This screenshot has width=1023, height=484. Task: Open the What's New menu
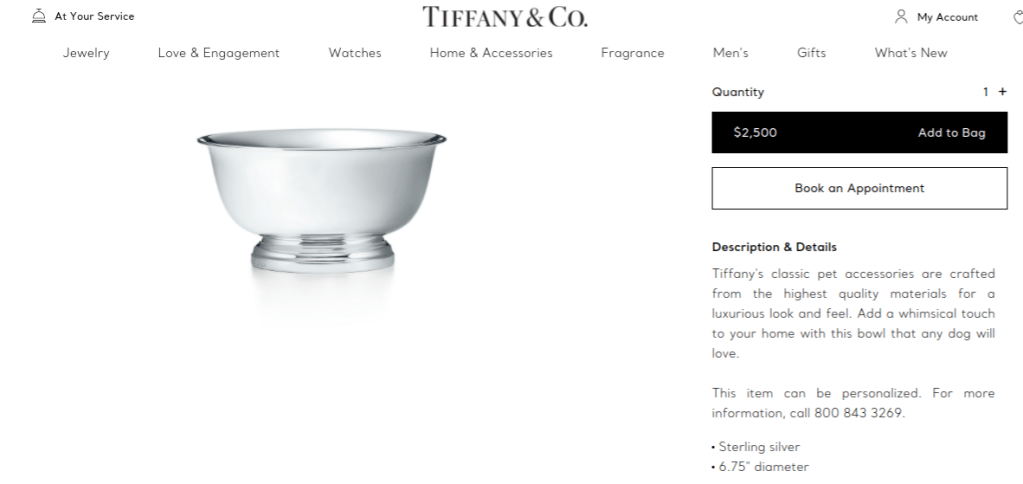tap(911, 53)
